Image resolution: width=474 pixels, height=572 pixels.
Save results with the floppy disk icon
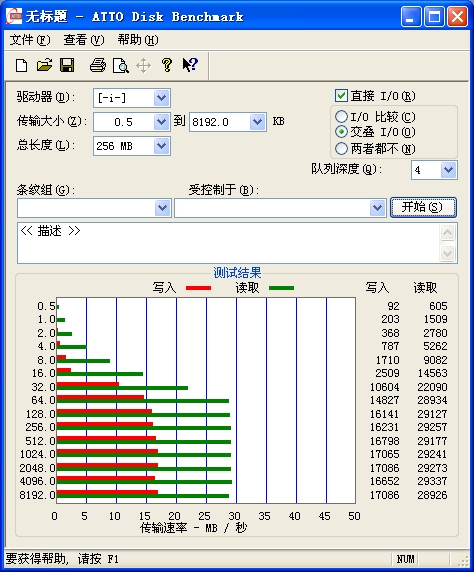pos(67,66)
